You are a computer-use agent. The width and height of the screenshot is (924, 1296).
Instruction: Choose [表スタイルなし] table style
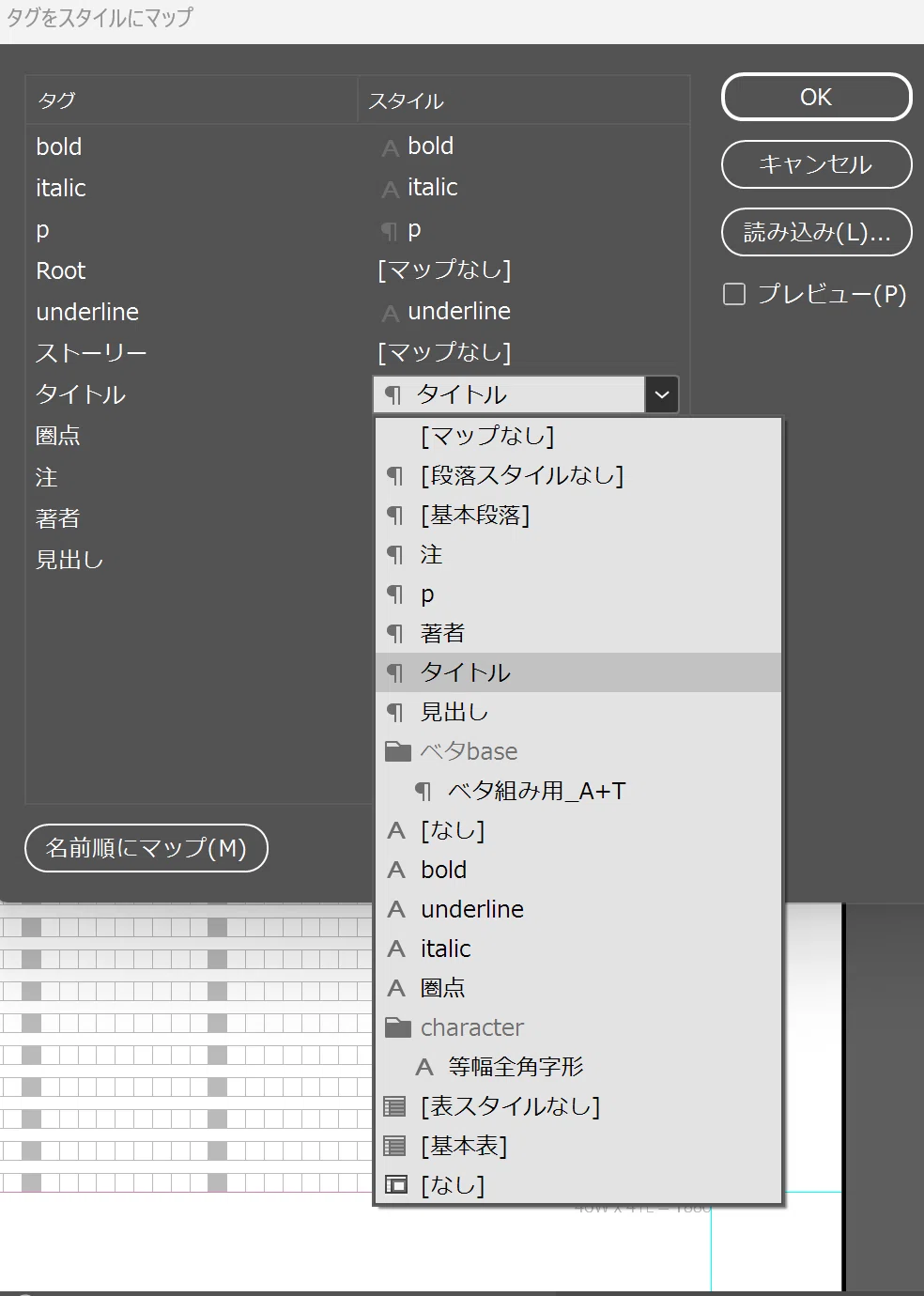(578, 1106)
